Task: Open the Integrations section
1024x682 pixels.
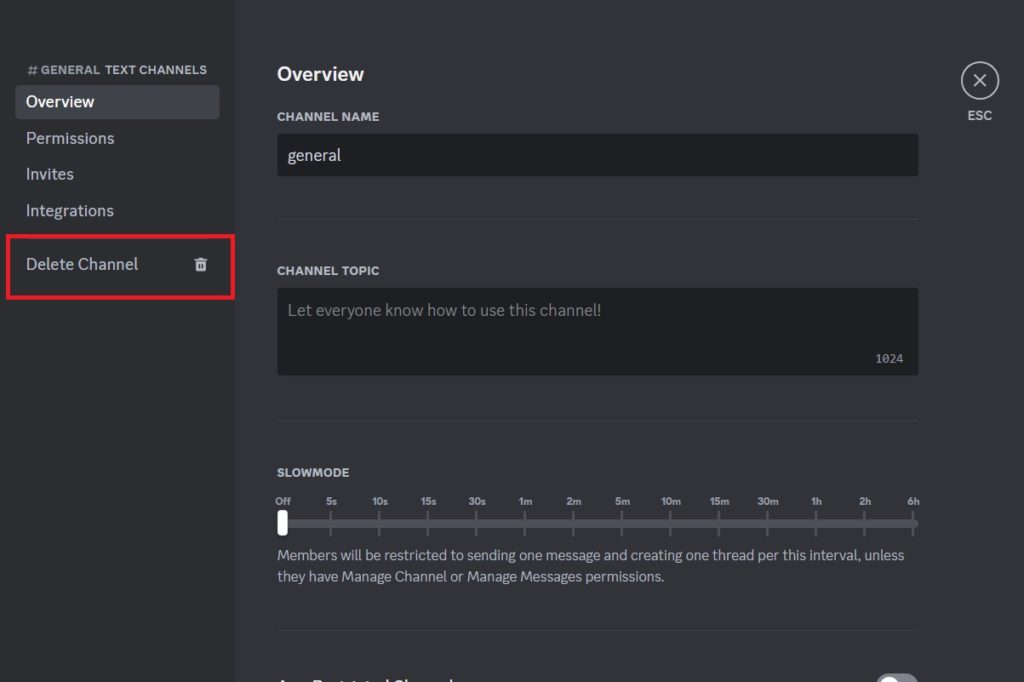Action: [69, 210]
